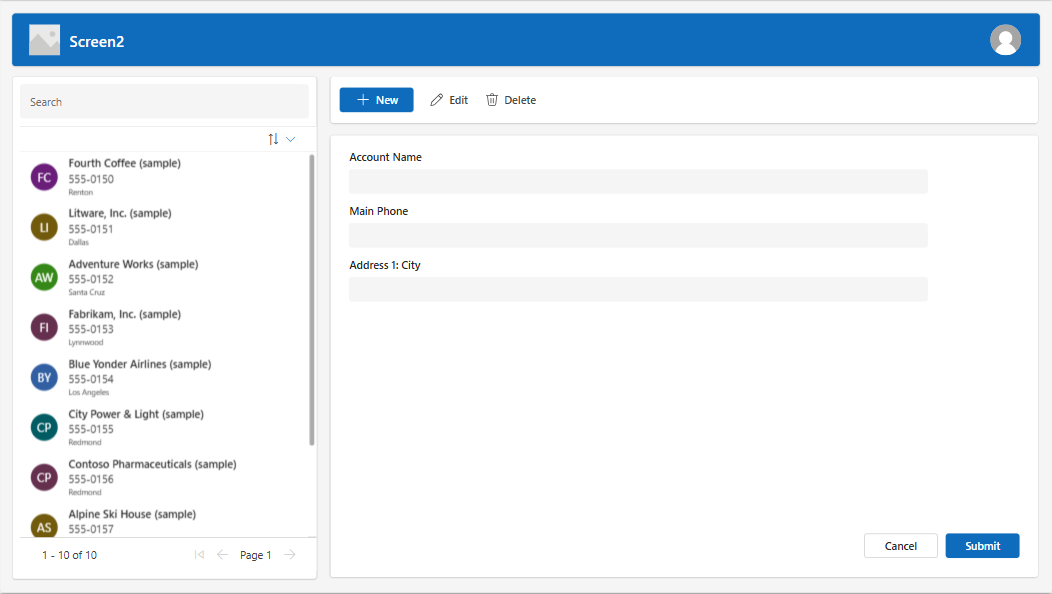1052x594 pixels.
Task: Click the Account Name field
Action: click(x=638, y=181)
